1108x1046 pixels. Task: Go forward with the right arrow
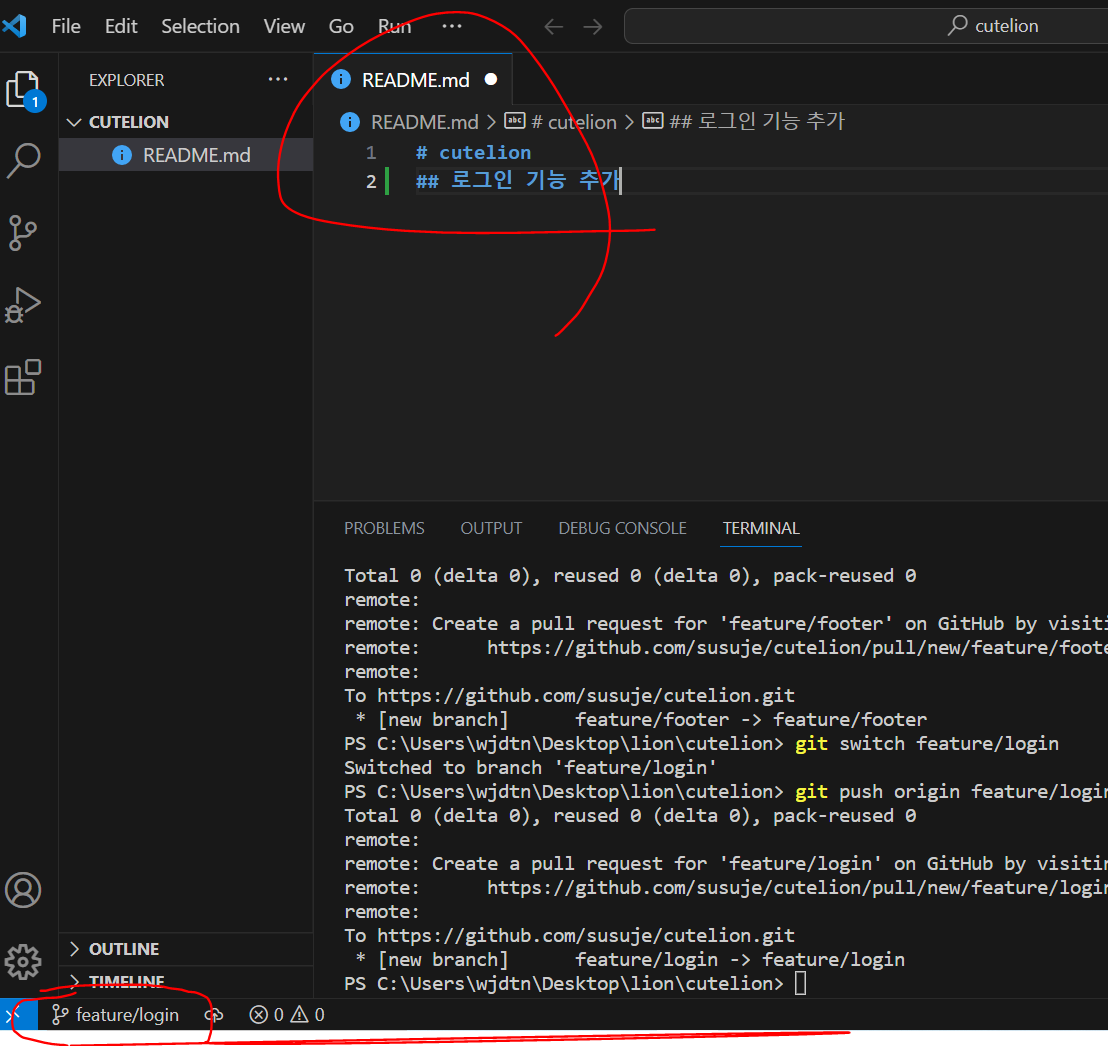pos(593,27)
